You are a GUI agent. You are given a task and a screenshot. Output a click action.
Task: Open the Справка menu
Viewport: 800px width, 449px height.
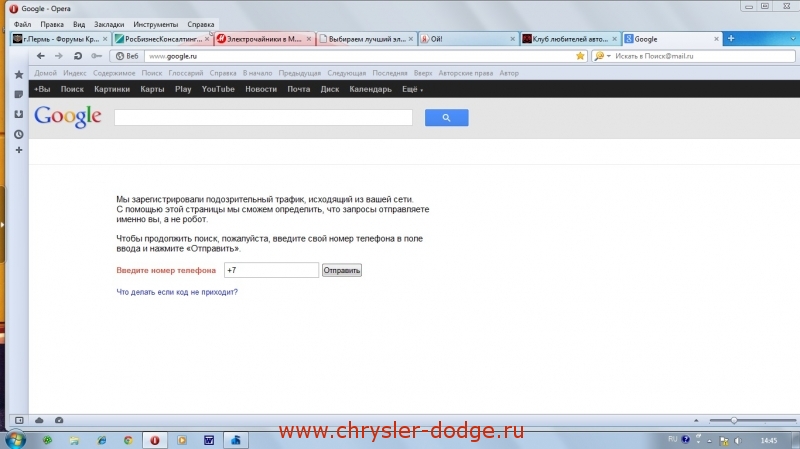click(201, 24)
